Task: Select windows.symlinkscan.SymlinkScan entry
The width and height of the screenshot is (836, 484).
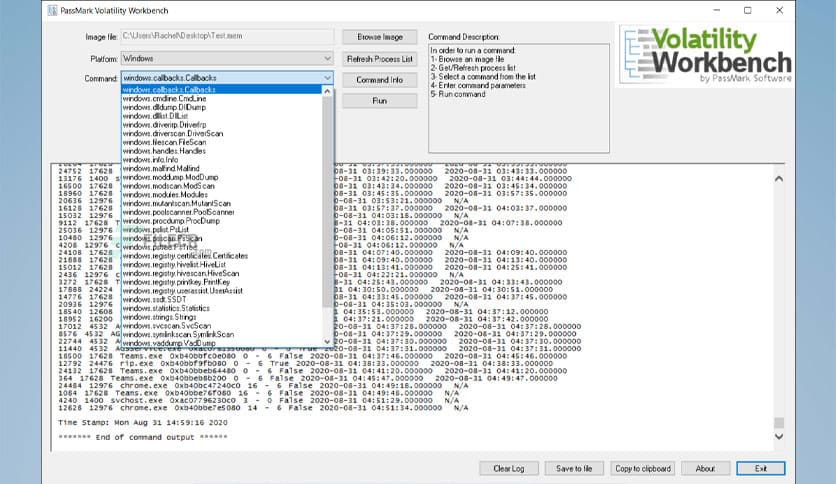Action: coord(221,334)
